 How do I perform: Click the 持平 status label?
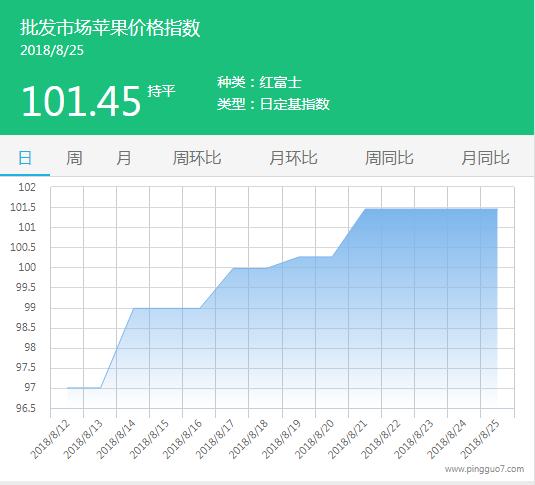161,91
